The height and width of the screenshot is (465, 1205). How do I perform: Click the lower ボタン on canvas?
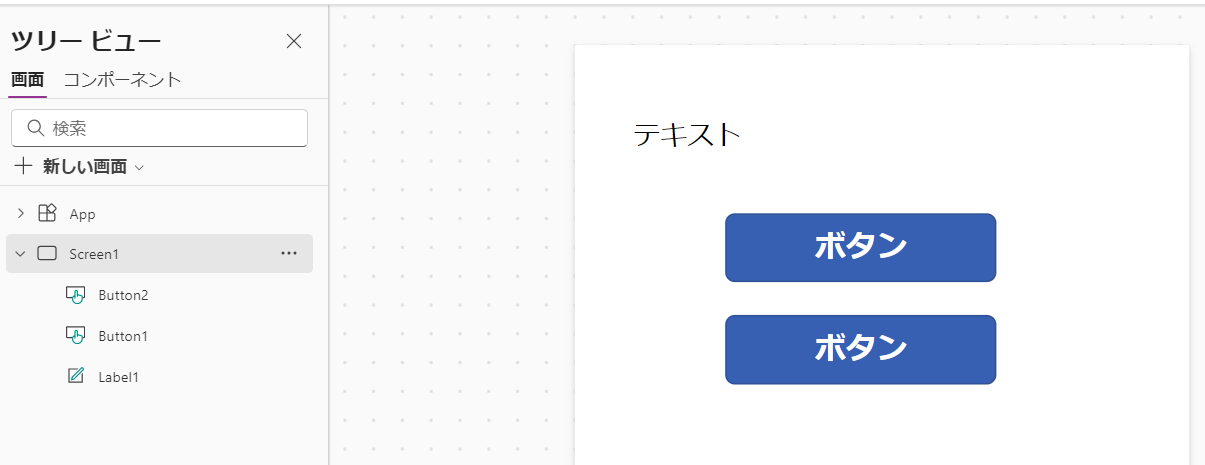860,349
